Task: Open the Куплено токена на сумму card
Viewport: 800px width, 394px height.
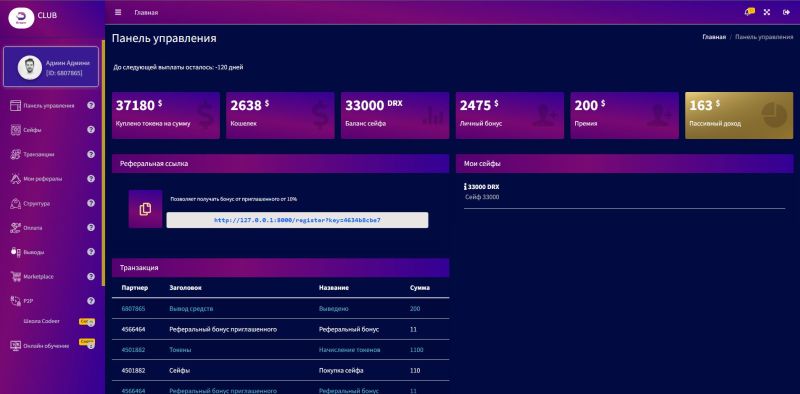Action: (166, 115)
